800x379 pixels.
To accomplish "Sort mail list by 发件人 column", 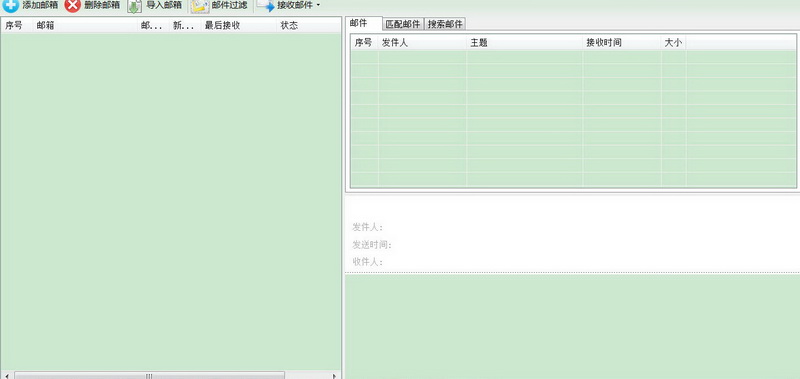I will pyautogui.click(x=422, y=43).
